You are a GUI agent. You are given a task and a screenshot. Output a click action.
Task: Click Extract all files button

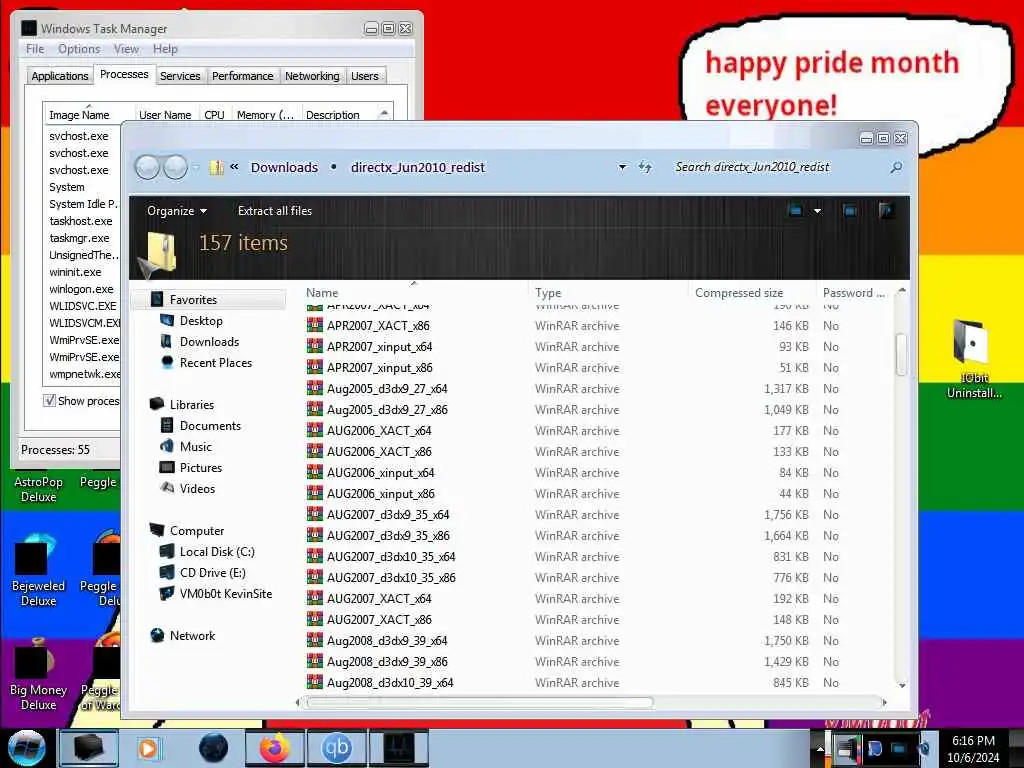coord(275,211)
